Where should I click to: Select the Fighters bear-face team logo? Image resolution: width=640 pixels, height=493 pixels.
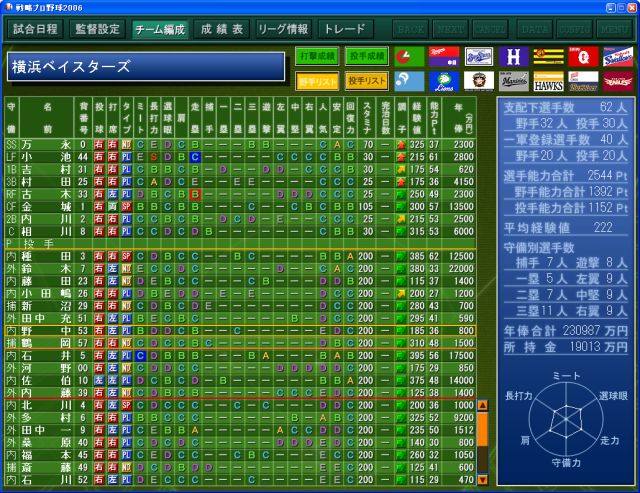479,82
